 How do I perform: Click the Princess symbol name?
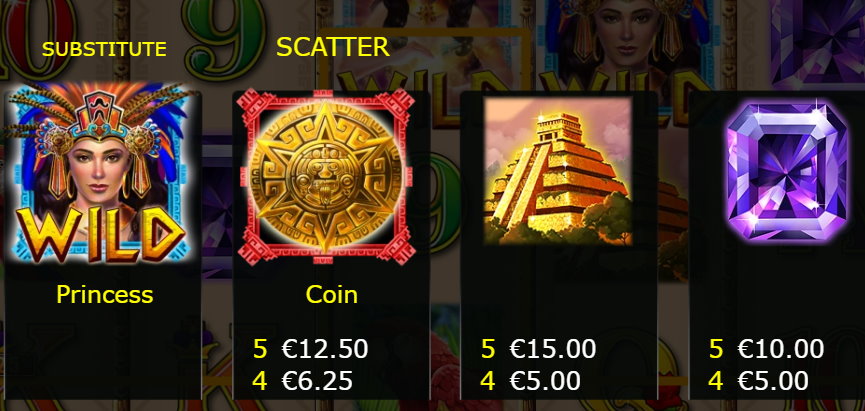tap(104, 295)
